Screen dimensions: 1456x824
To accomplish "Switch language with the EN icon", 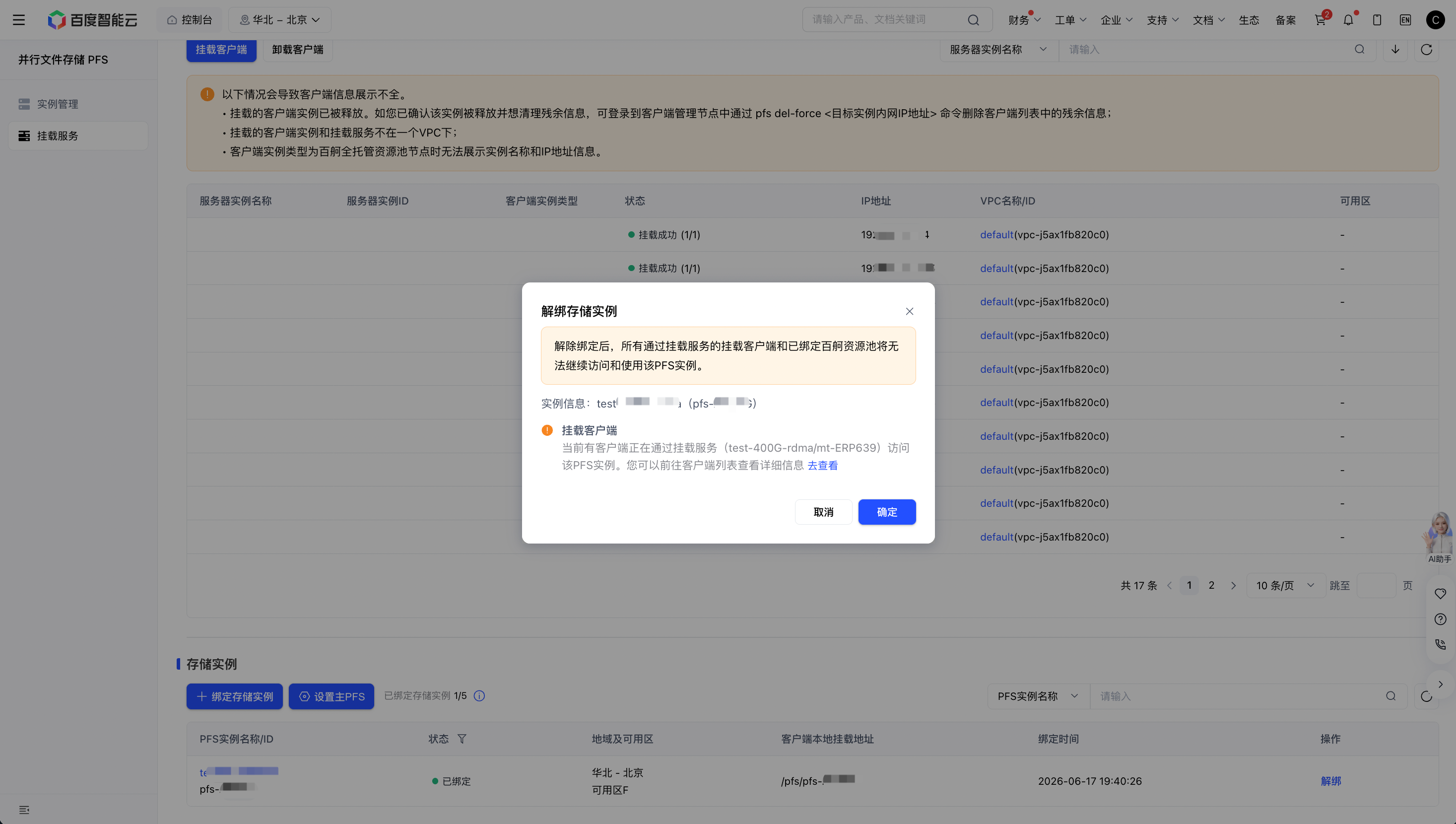I will pos(1406,20).
